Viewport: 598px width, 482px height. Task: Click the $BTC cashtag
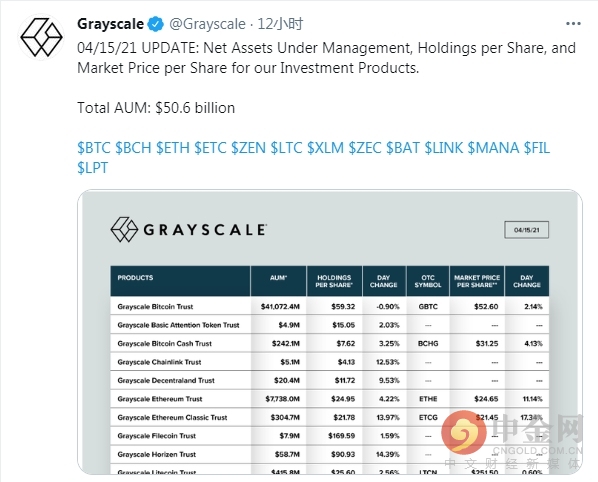(x=94, y=148)
